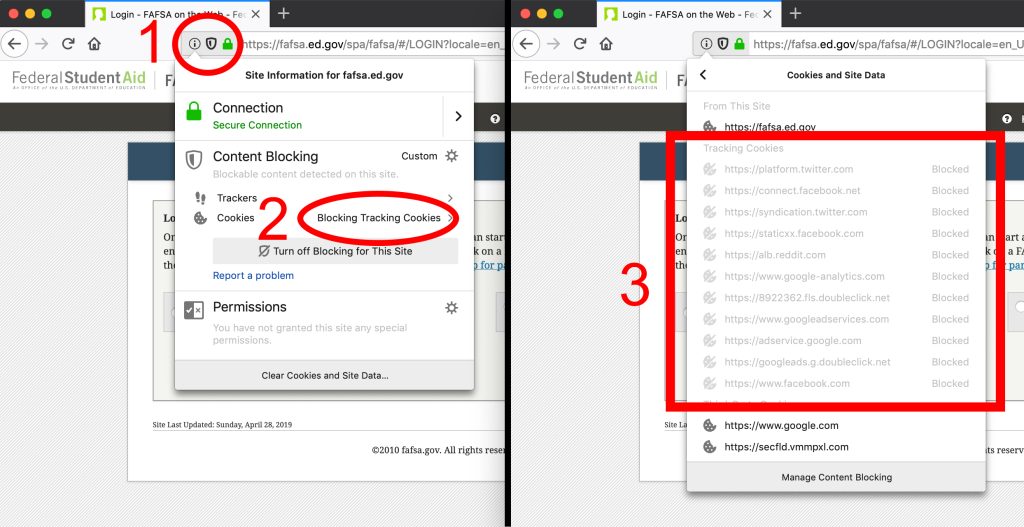Click Back button in right browser window

coord(526,44)
